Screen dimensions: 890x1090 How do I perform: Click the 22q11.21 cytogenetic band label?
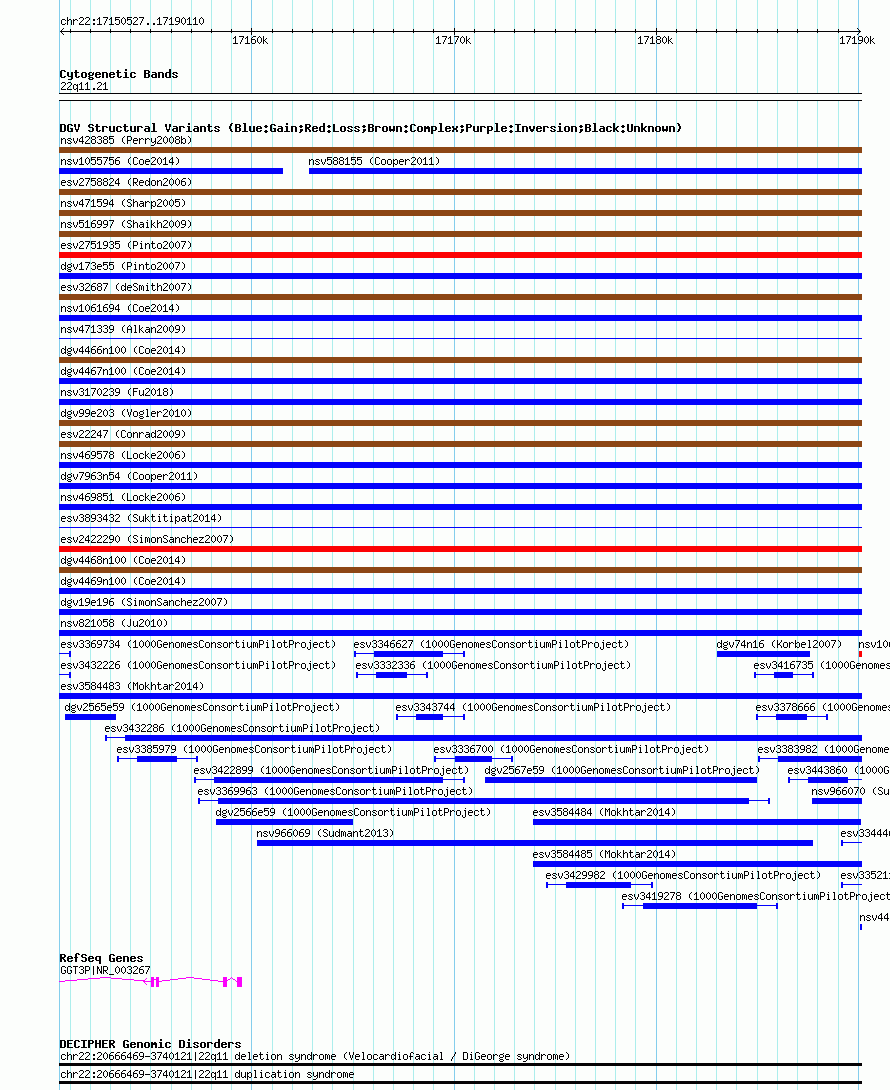click(x=84, y=86)
